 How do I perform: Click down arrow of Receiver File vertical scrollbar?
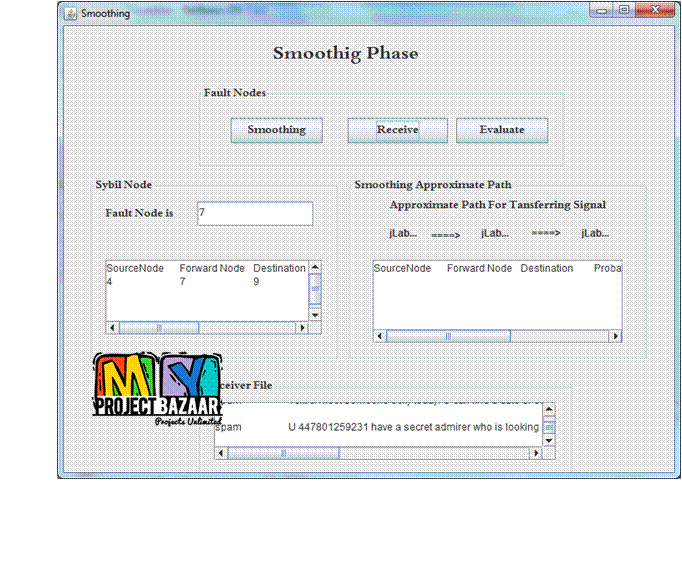click(x=549, y=440)
